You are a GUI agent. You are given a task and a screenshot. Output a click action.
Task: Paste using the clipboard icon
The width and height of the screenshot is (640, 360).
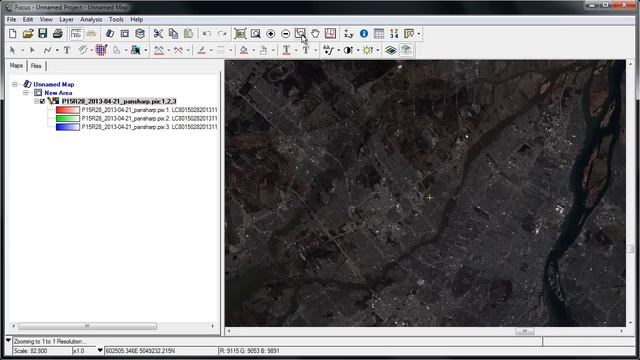point(188,33)
